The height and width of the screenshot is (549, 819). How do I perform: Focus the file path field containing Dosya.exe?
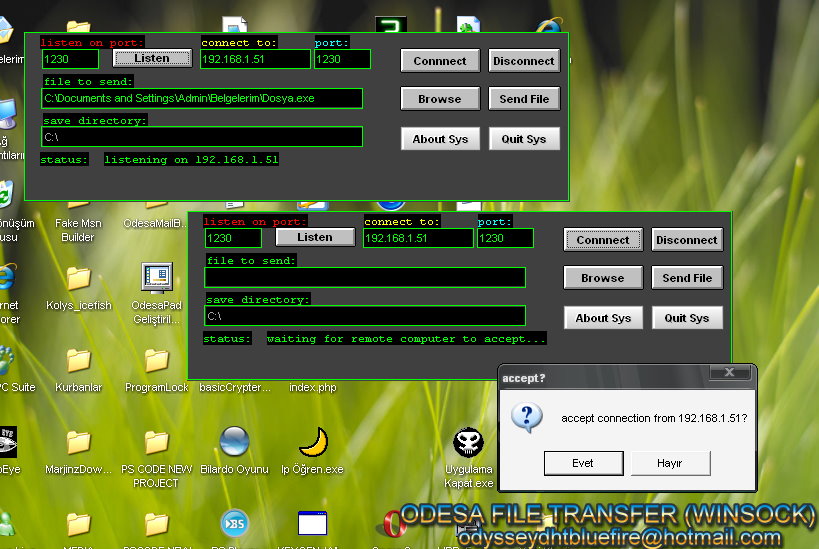[x=202, y=98]
